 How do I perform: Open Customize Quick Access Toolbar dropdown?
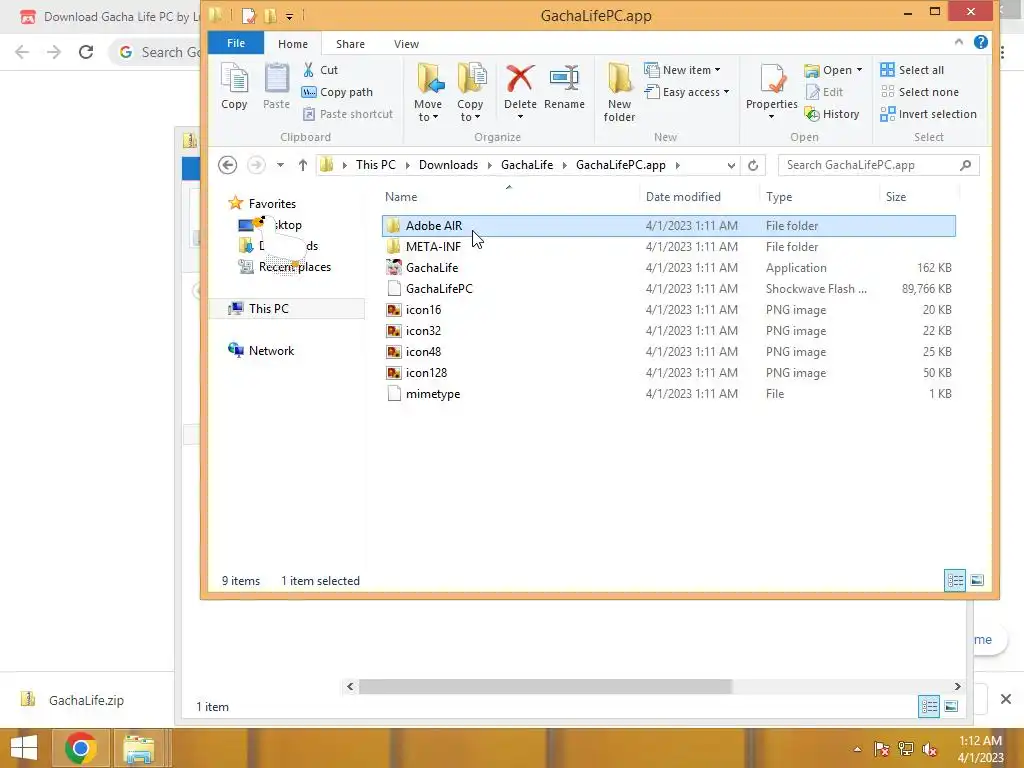tap(289, 16)
